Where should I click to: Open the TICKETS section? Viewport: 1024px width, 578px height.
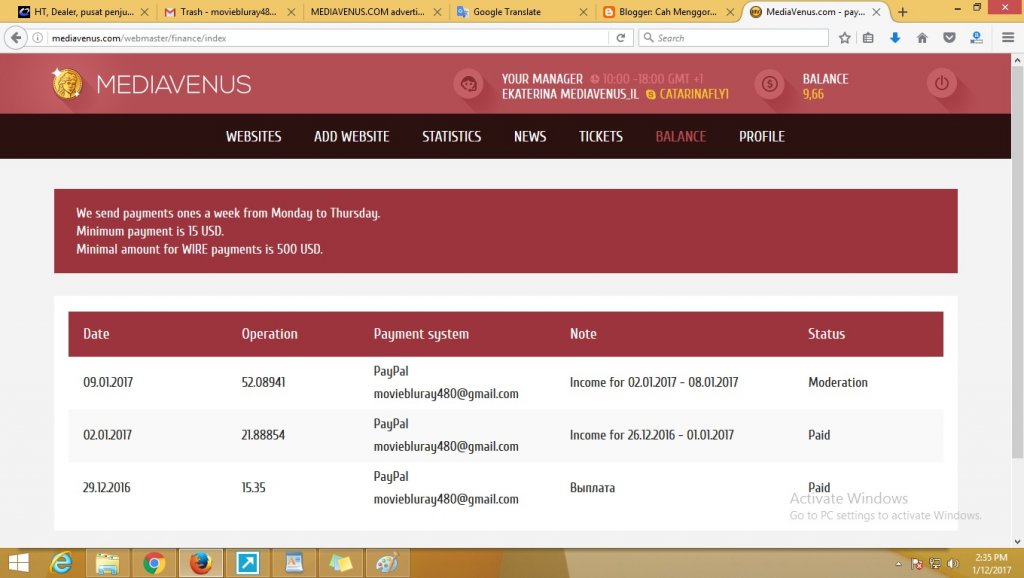pos(601,136)
